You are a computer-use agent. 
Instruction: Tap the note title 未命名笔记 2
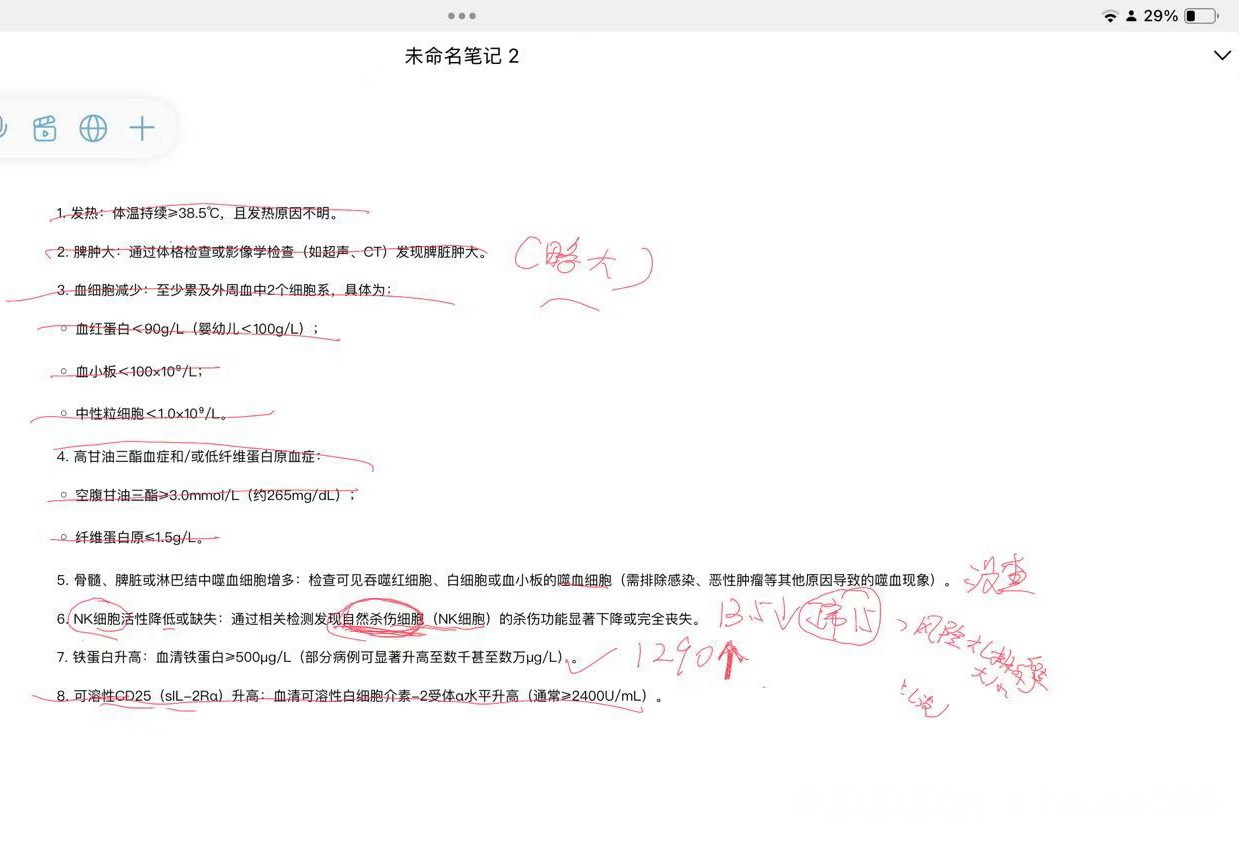pyautogui.click(x=462, y=57)
